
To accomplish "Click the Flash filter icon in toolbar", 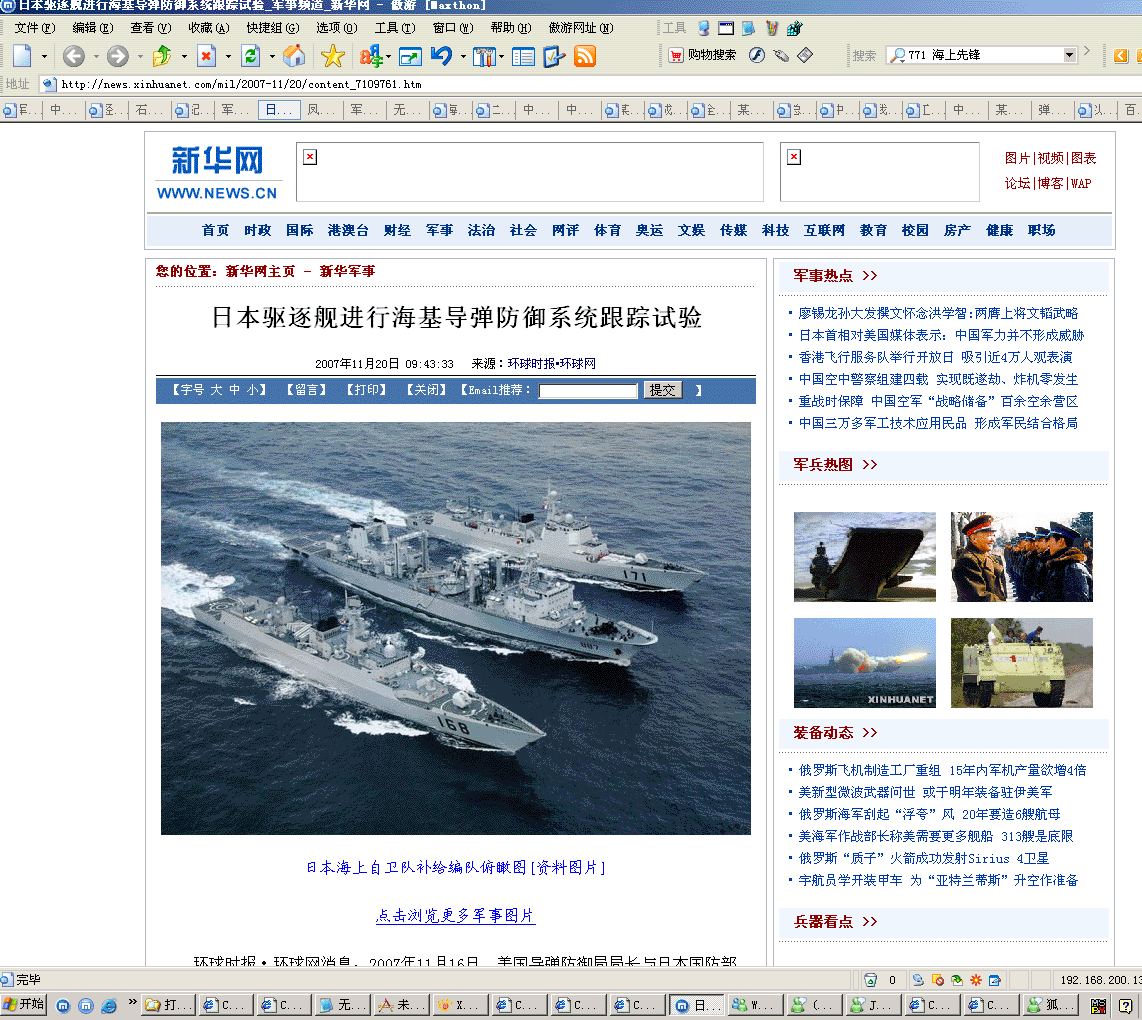I will pyautogui.click(x=757, y=55).
